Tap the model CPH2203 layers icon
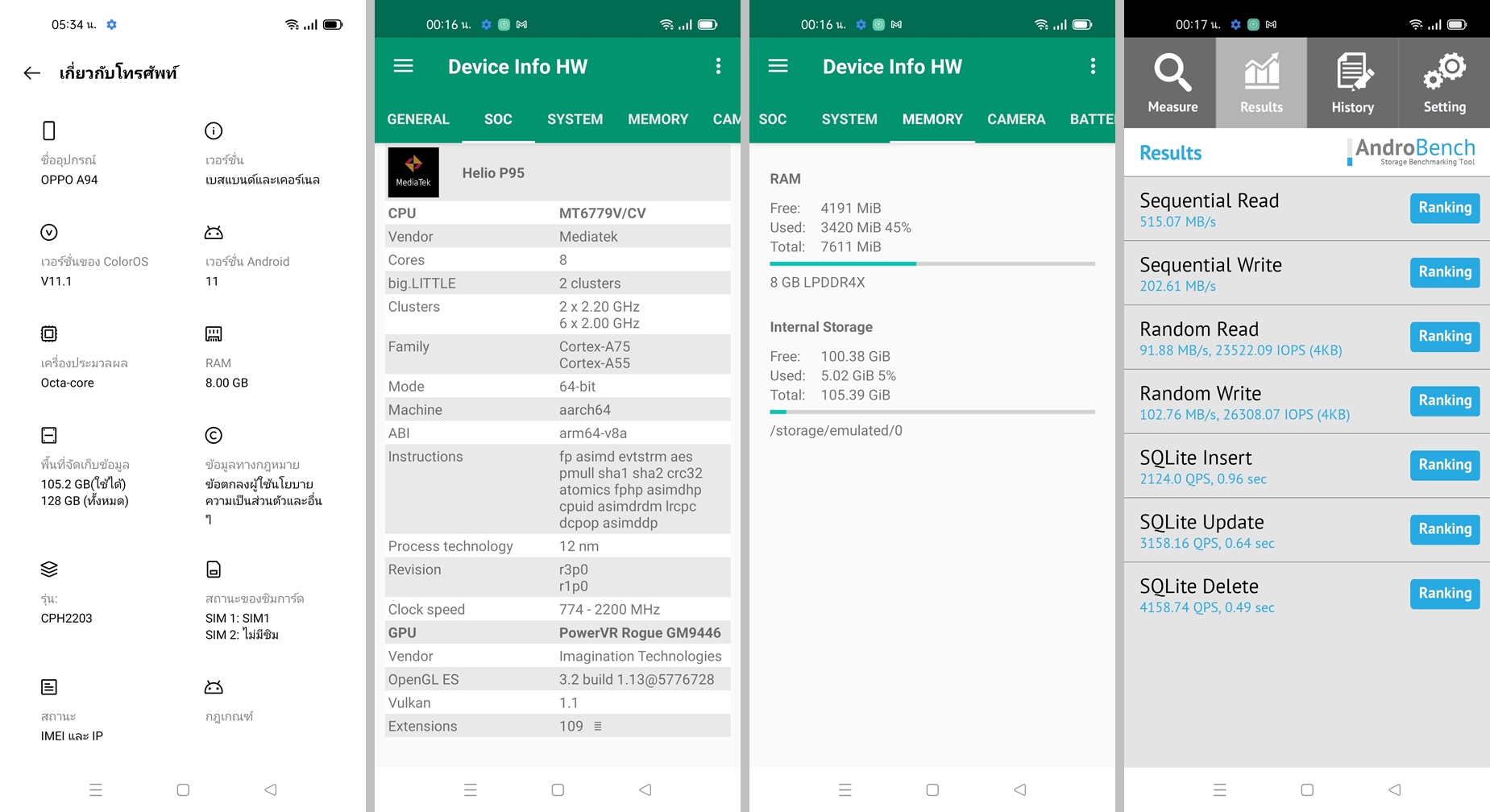Screen dimensions: 1490x812 click(49, 570)
